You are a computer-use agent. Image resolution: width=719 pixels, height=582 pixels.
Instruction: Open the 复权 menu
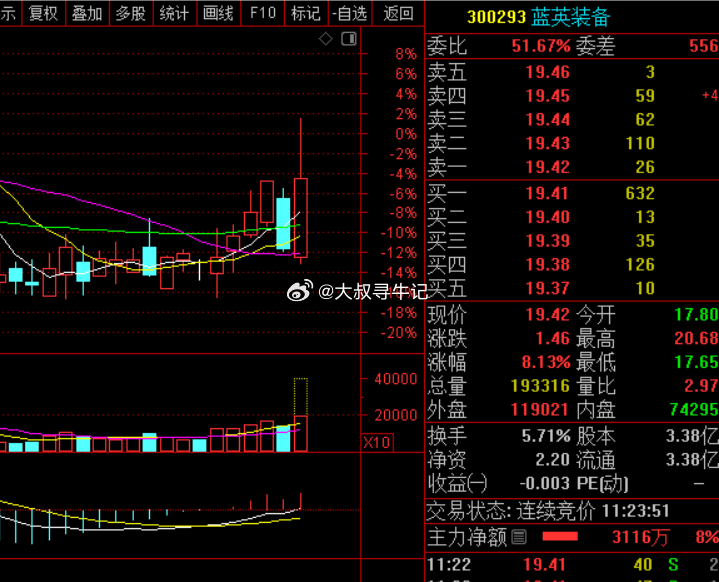(43, 13)
